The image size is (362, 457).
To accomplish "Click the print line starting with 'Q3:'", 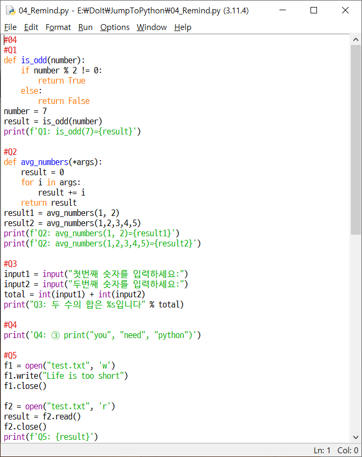I will [x=94, y=304].
